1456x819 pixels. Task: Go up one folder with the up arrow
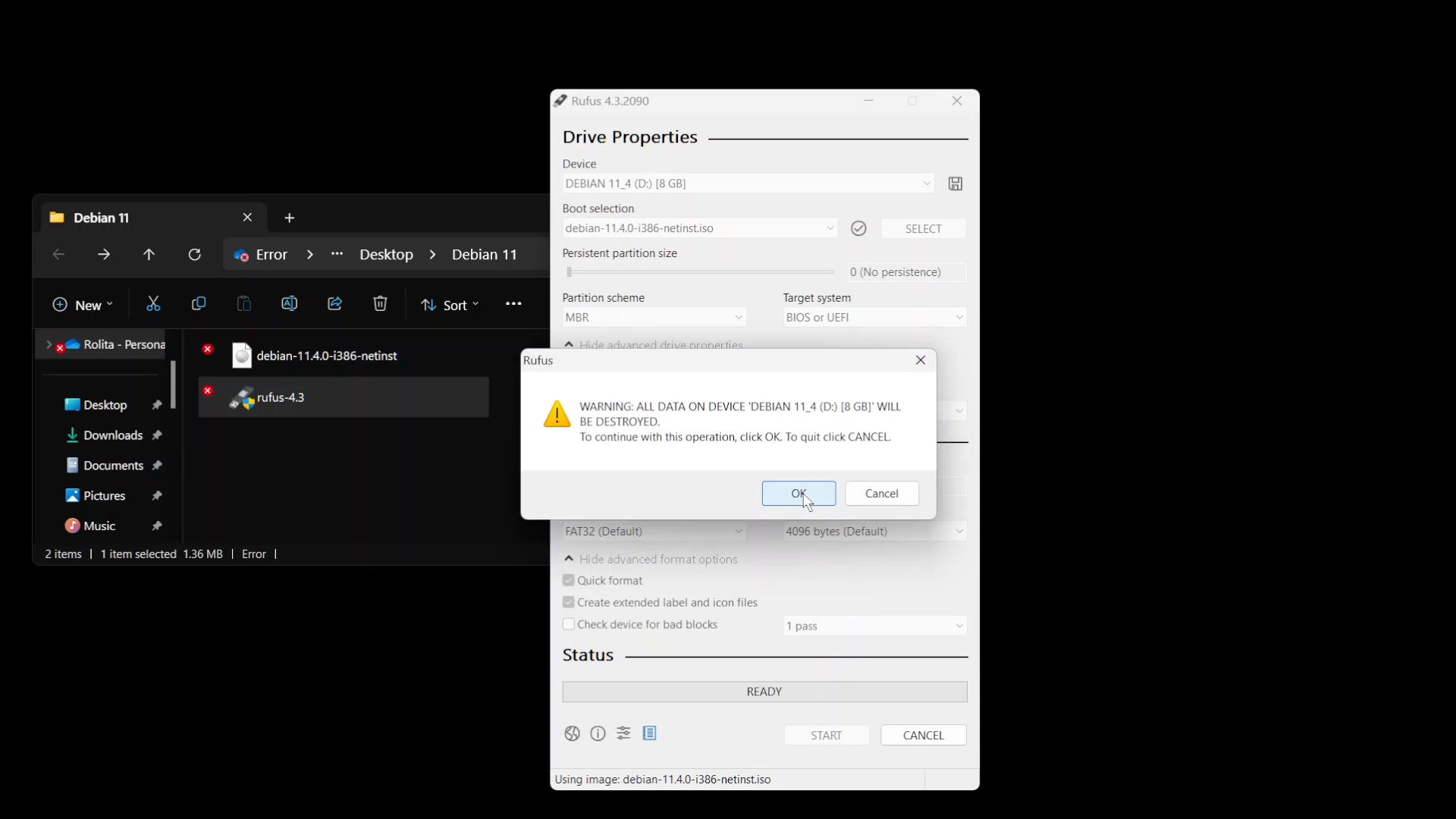(x=149, y=255)
